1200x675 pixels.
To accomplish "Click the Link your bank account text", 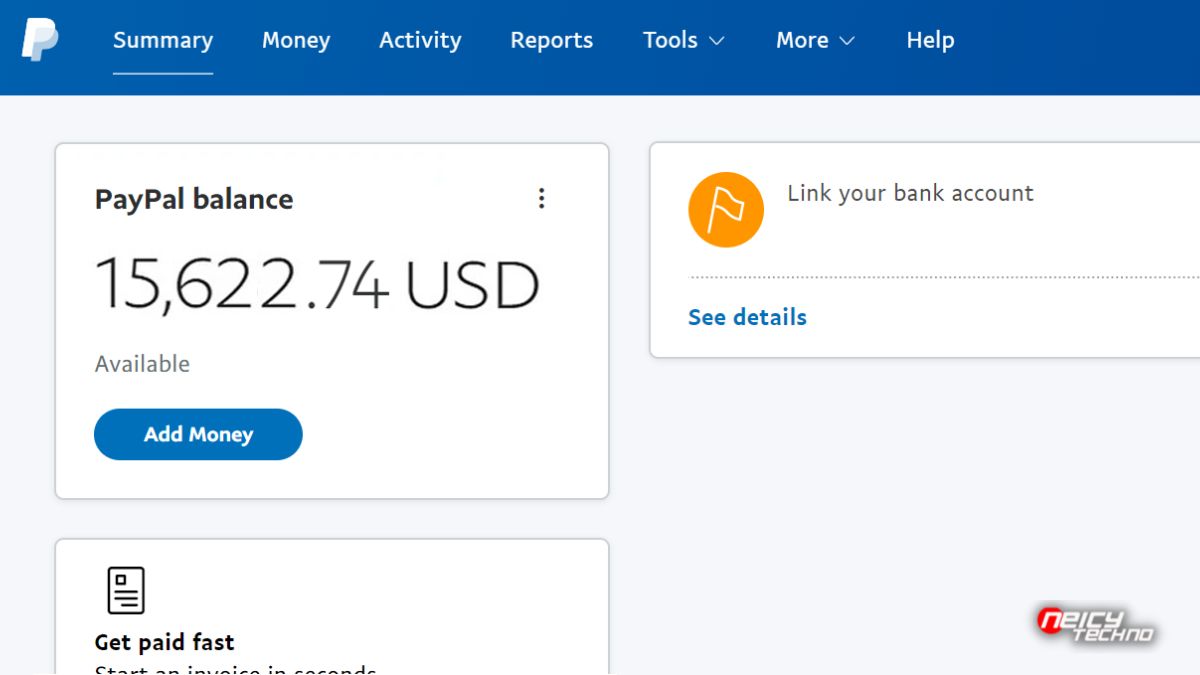I will point(910,193).
